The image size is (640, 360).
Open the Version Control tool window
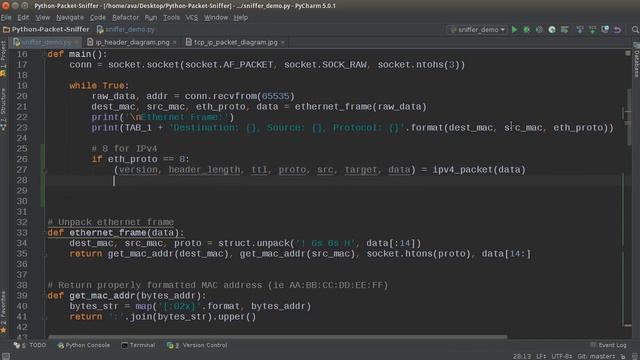(x=197, y=345)
